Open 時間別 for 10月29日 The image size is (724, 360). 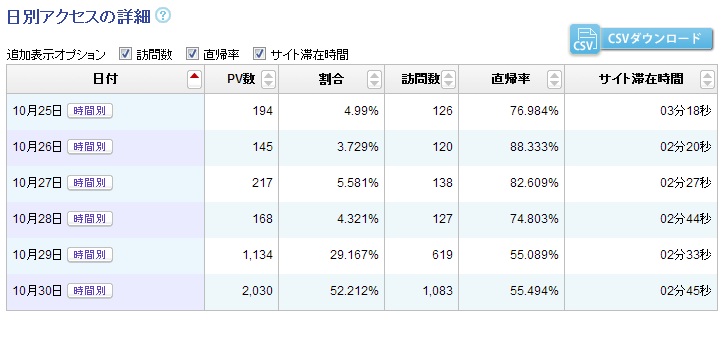point(90,254)
